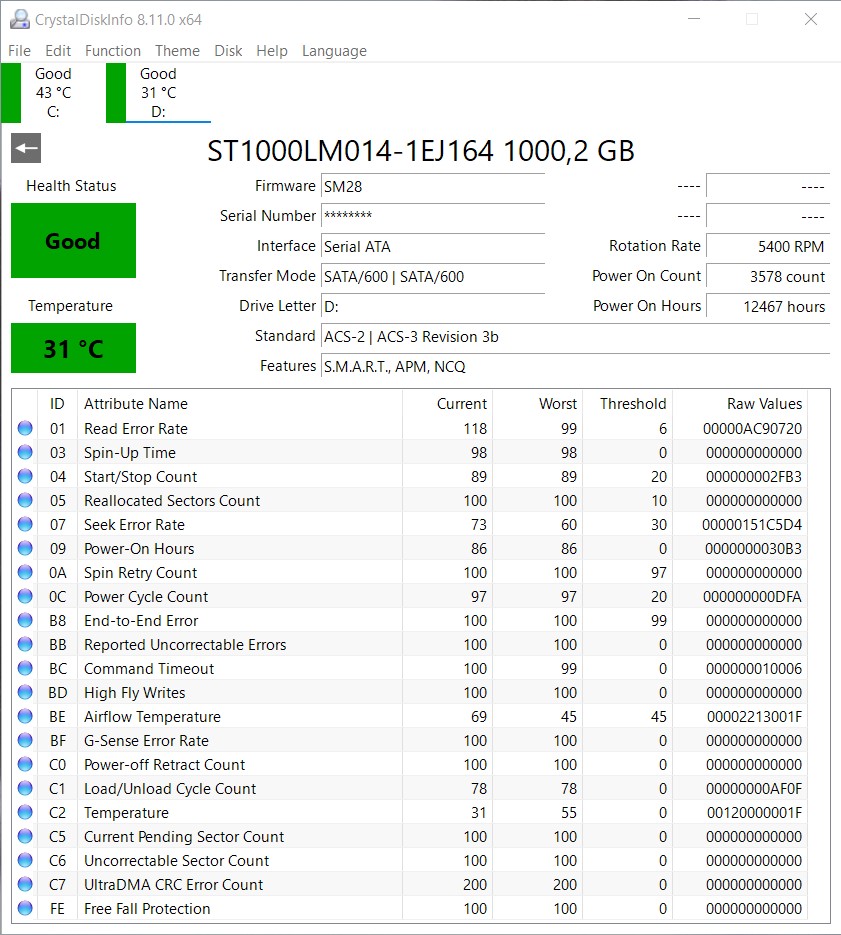Click status orb for Free Fall Protection
Screen dimensions: 841x935
tap(25, 908)
